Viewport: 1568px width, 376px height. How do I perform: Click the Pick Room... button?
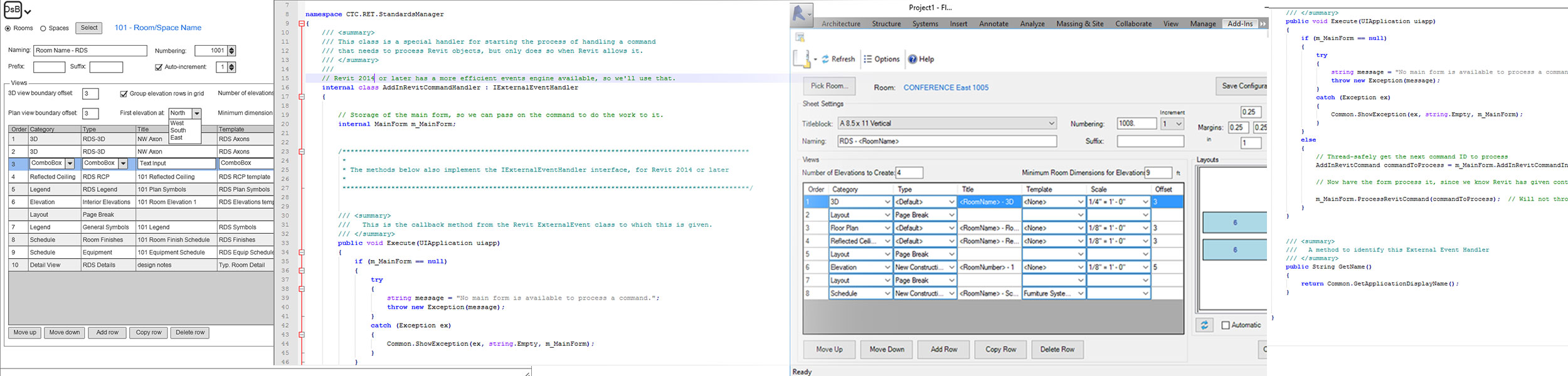tap(829, 86)
